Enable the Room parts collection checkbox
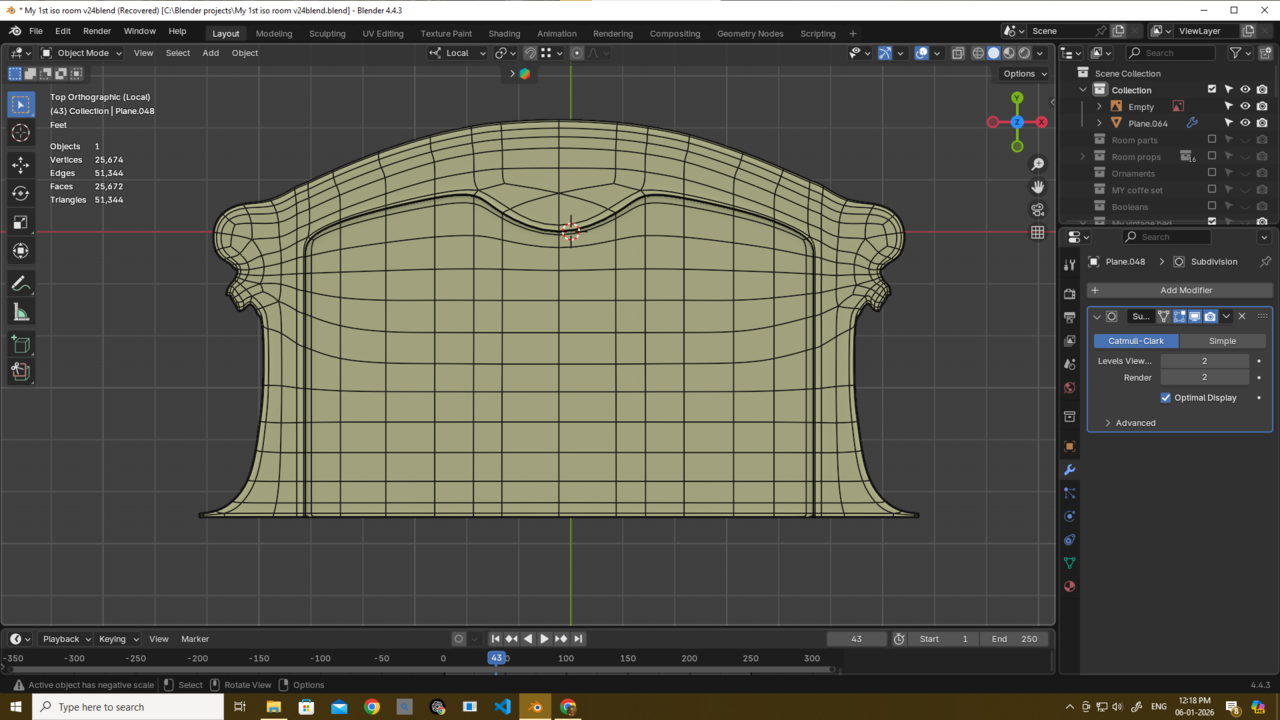 click(x=1212, y=140)
